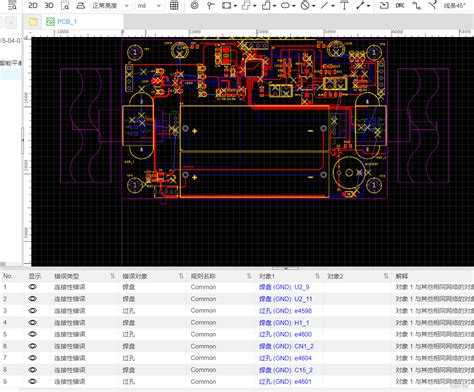The image size is (474, 392).
Task: Open the CN1_2 GND pad link
Action: [x=286, y=346]
